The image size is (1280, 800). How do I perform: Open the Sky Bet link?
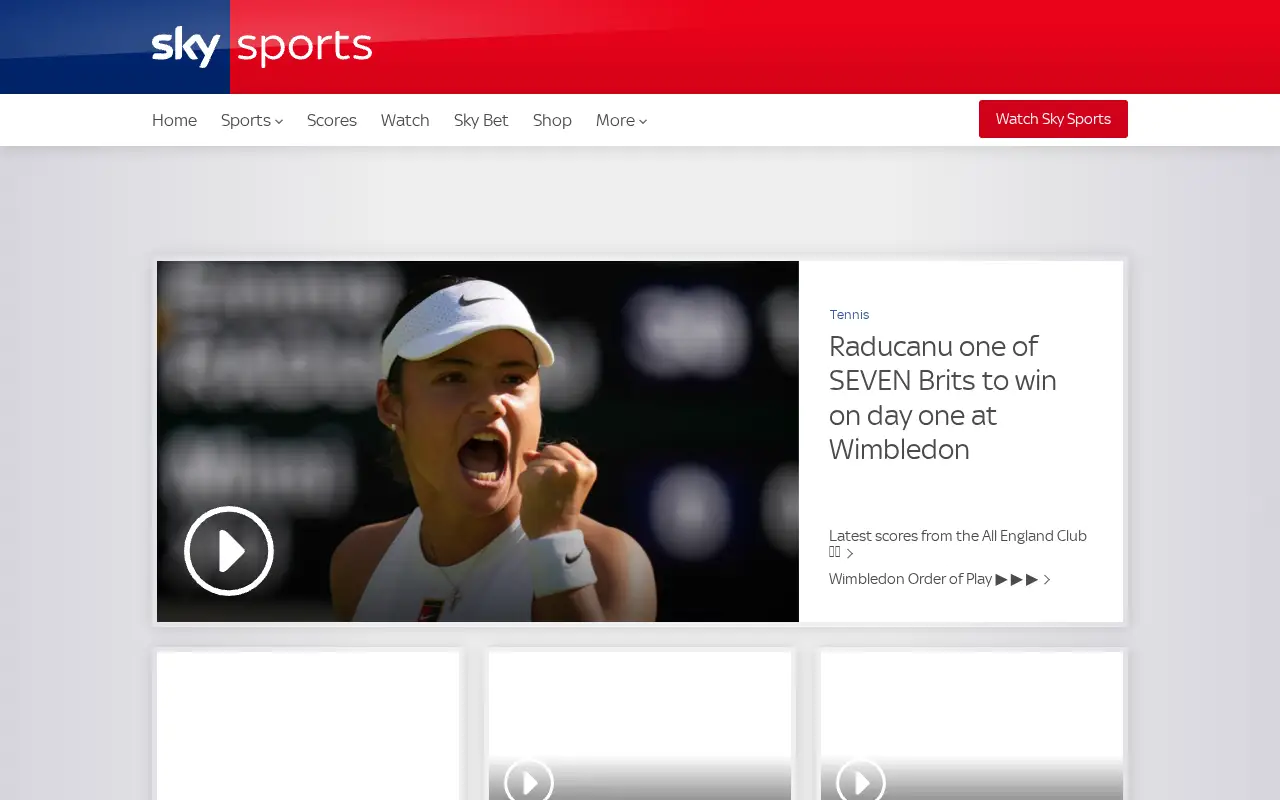(481, 120)
